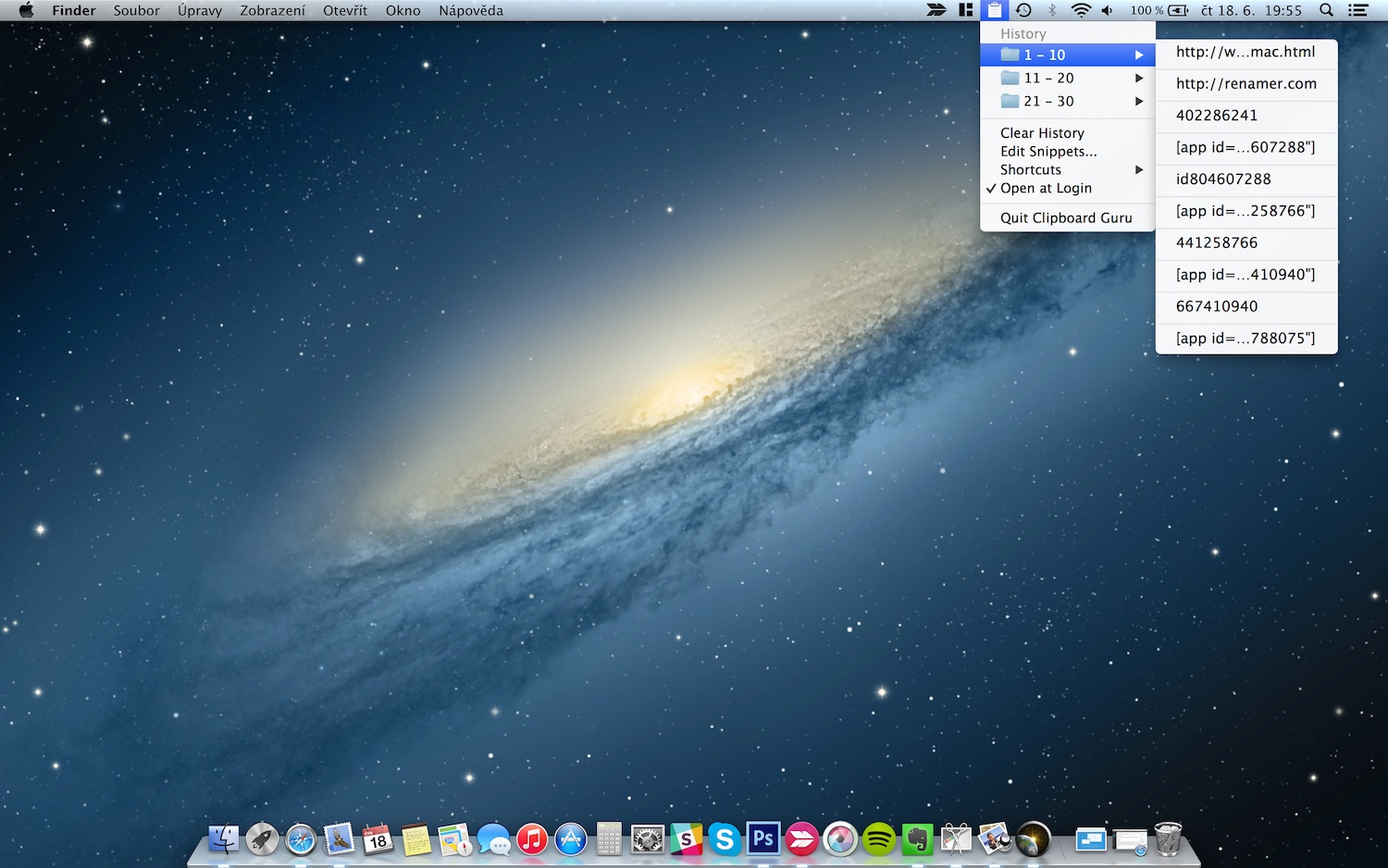
Task: Open the Shortcuts submenu
Action: click(x=1031, y=169)
